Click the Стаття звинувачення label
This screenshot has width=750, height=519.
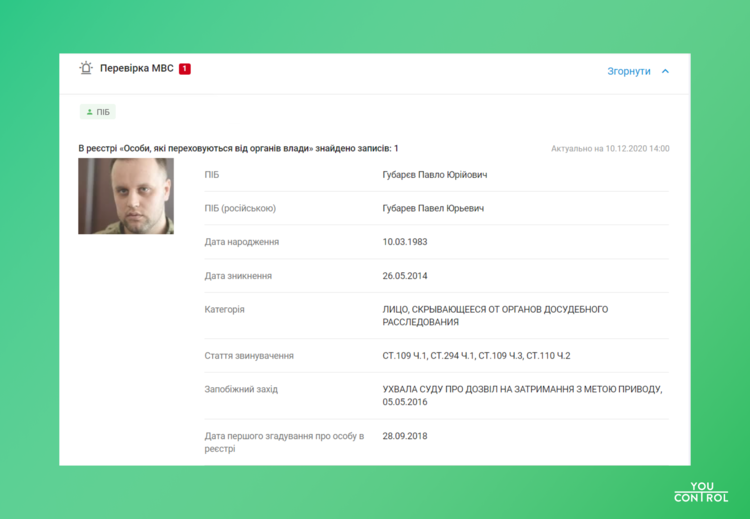(249, 356)
